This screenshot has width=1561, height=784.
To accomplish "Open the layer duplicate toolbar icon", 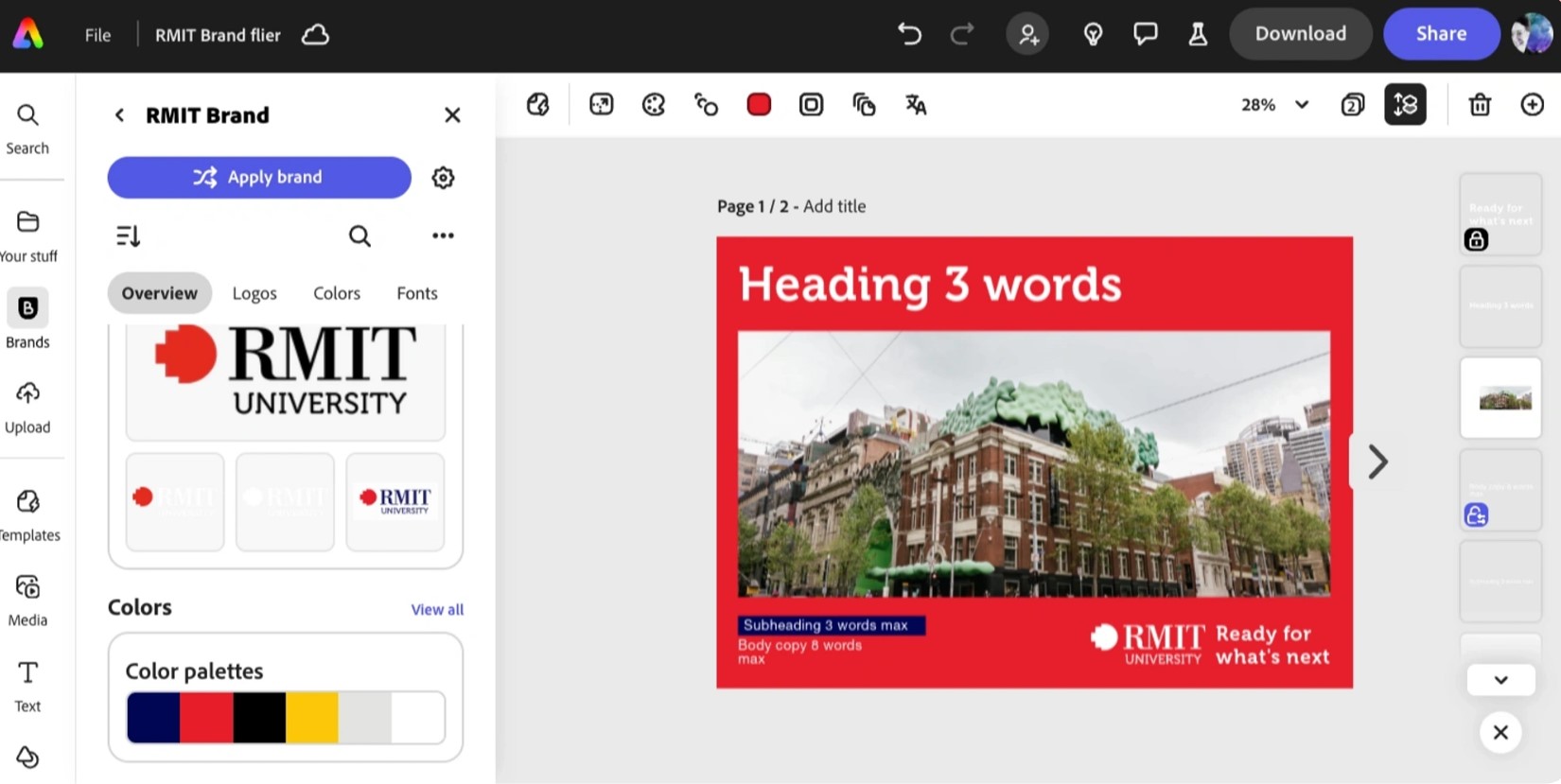I will pyautogui.click(x=864, y=105).
